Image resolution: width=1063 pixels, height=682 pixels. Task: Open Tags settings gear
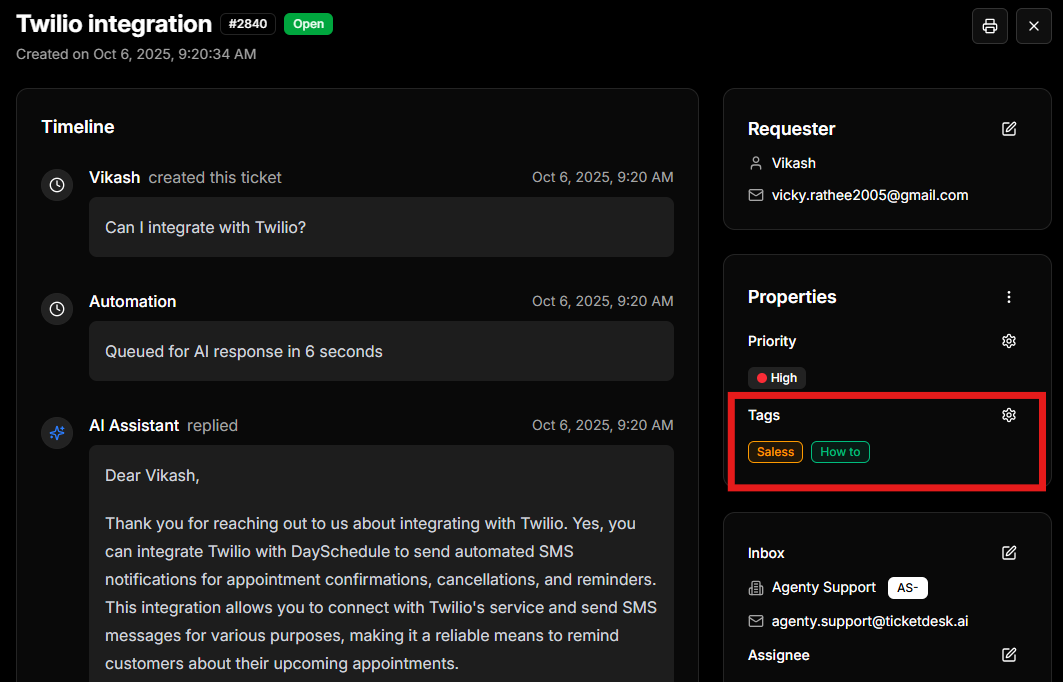1009,415
